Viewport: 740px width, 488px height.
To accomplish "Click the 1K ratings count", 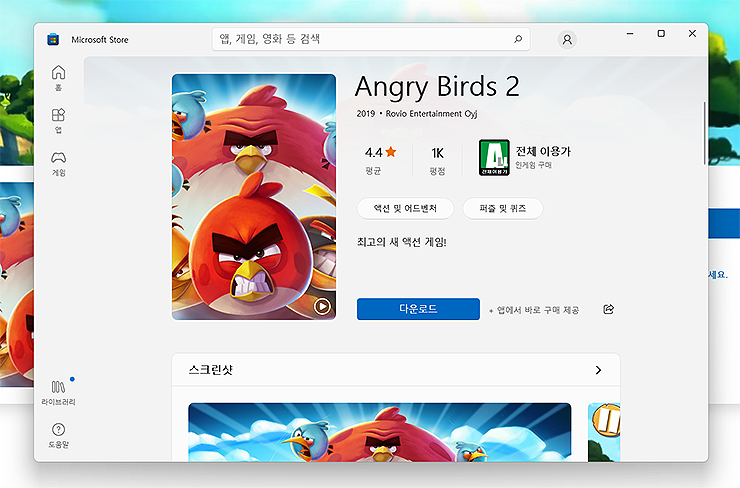I will click(437, 153).
